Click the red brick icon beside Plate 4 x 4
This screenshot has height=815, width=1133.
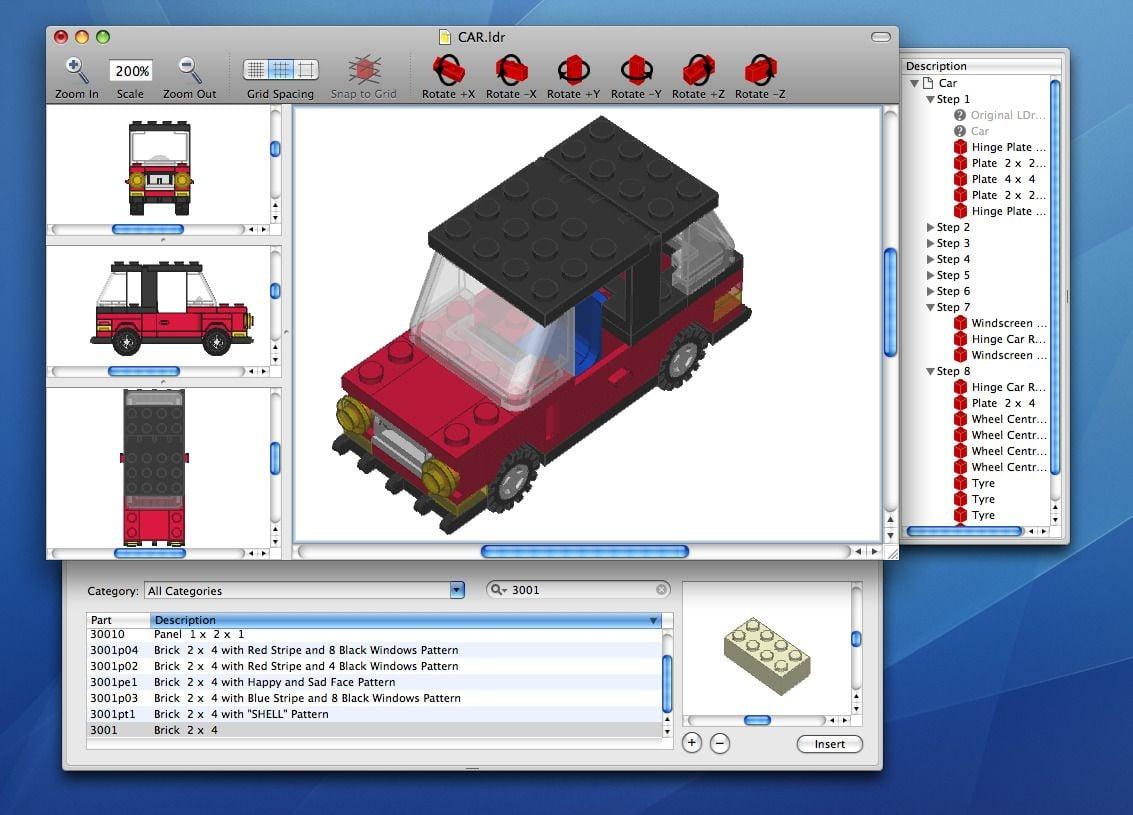pyautogui.click(x=960, y=179)
